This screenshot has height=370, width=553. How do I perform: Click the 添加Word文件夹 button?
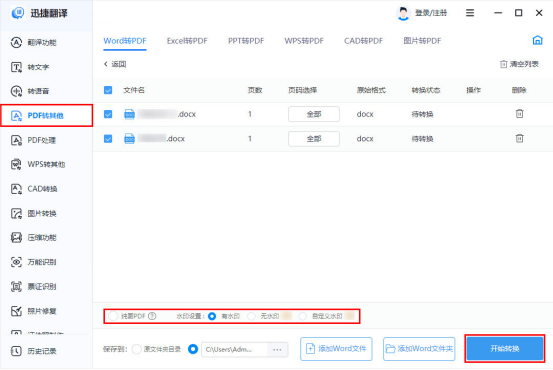[x=419, y=349]
